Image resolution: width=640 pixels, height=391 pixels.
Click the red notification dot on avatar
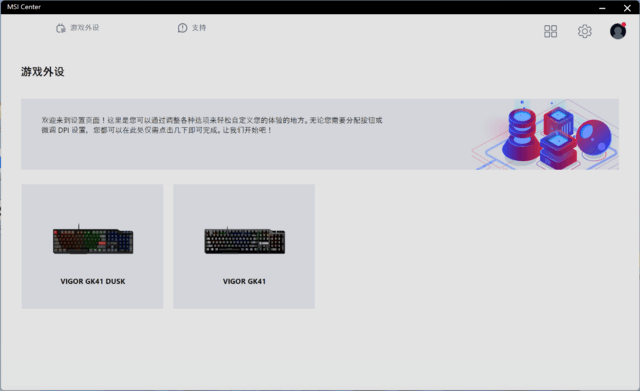click(624, 24)
